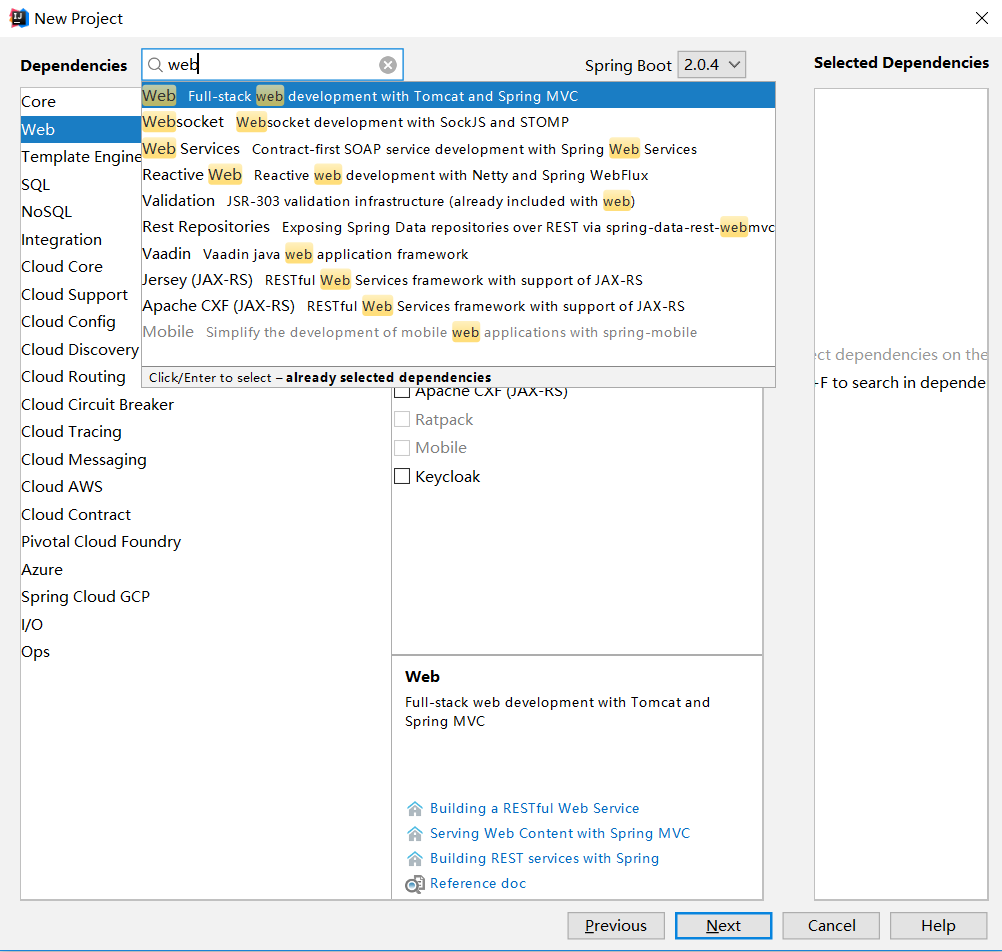Open the Template Engines category
This screenshot has height=952, width=1002.
coord(81,157)
